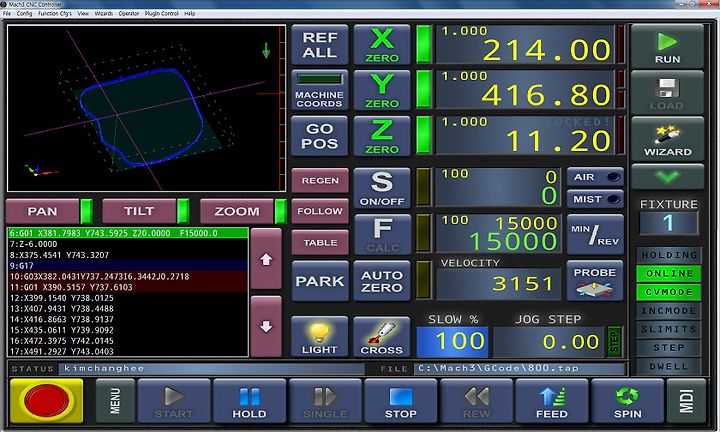Click the SLOW % value 100 field
This screenshot has height=432, width=720.
click(452, 342)
